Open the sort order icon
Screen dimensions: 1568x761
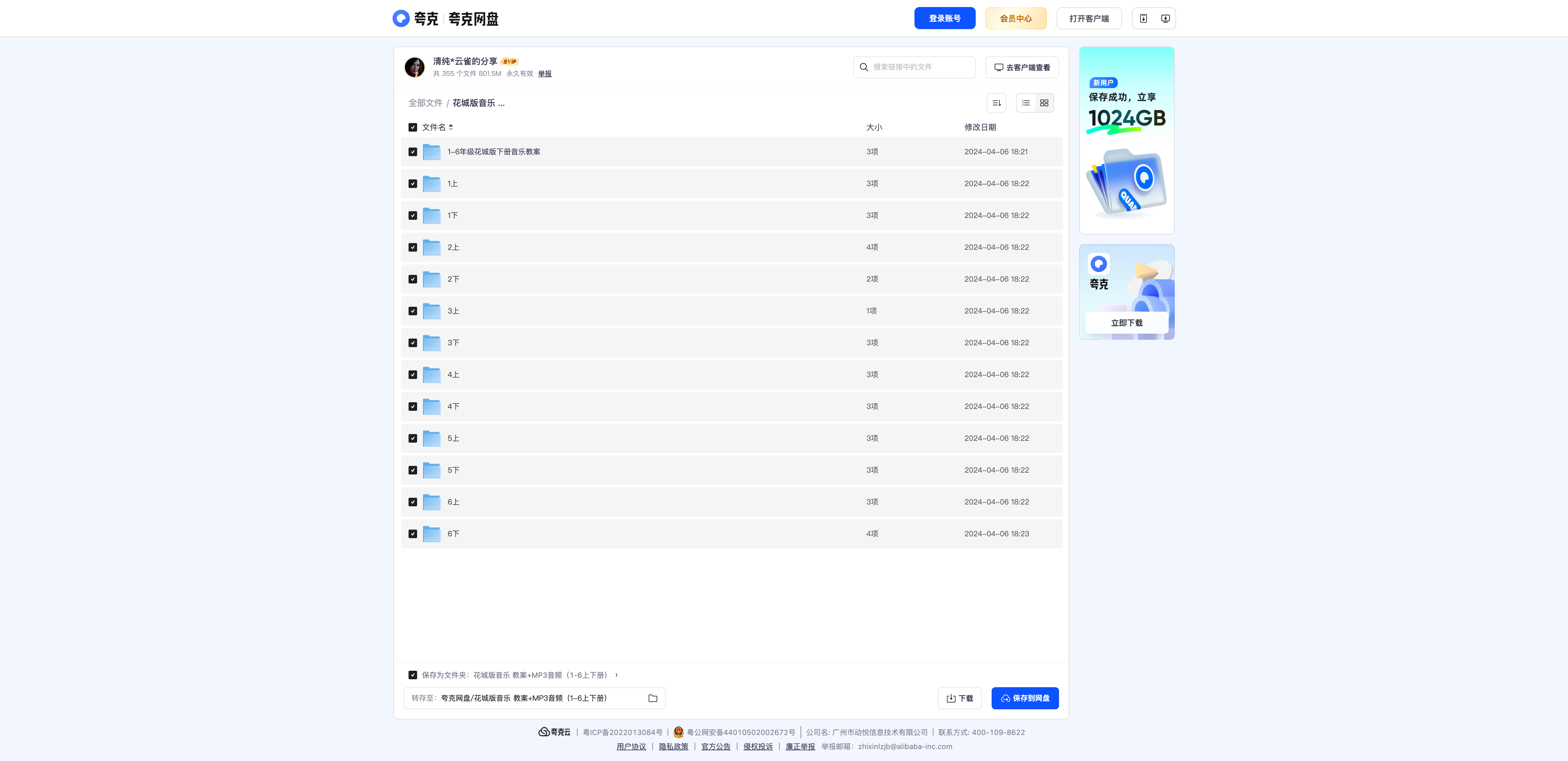[997, 103]
